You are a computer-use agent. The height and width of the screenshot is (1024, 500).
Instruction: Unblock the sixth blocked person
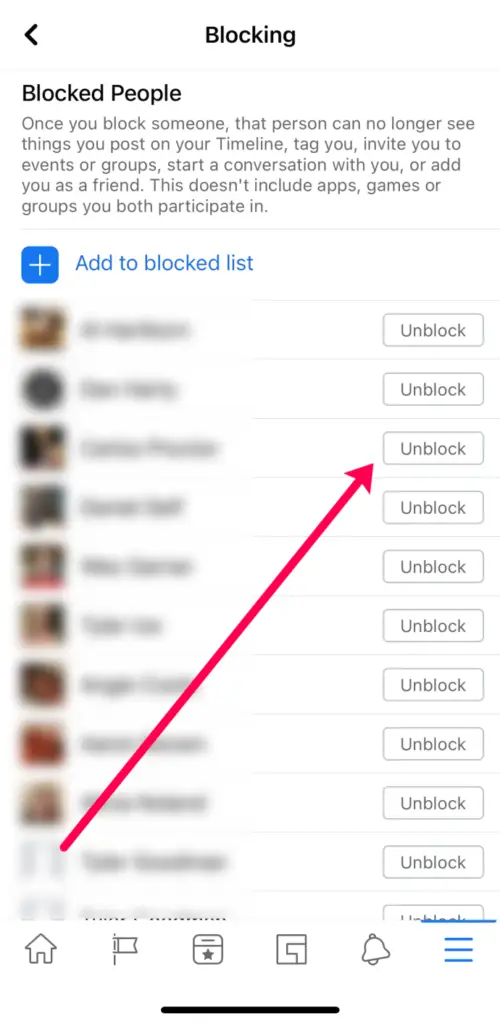(433, 626)
